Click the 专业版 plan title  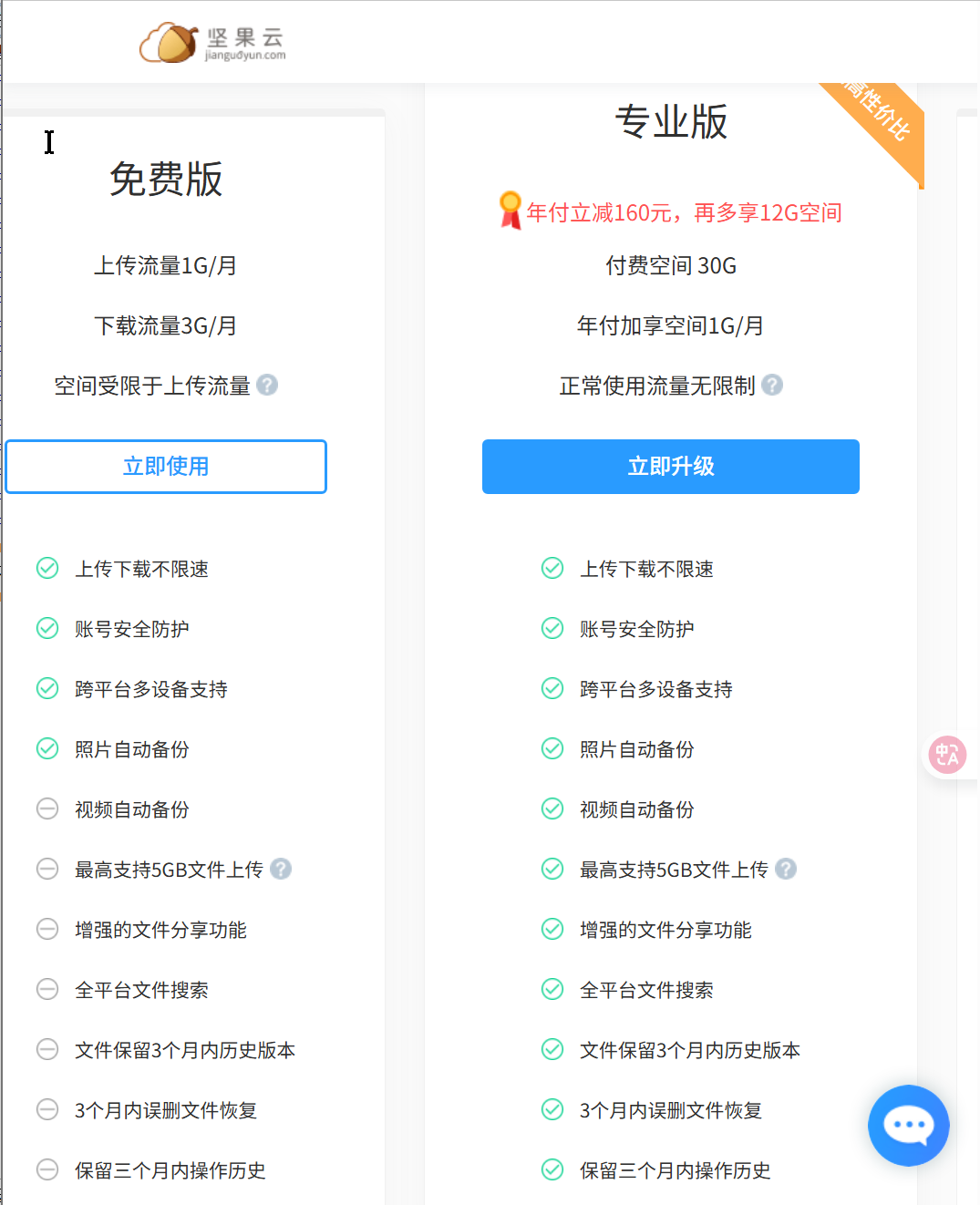click(x=671, y=122)
